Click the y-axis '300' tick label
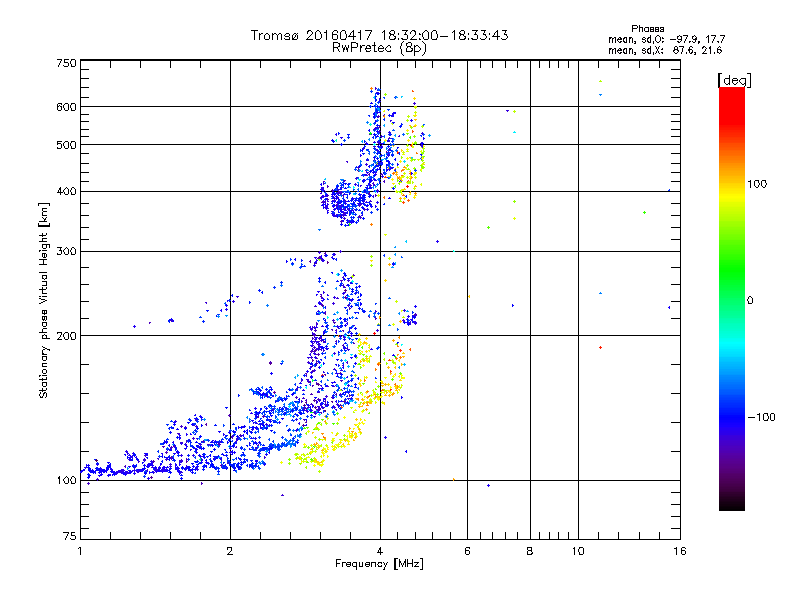 pos(66,252)
